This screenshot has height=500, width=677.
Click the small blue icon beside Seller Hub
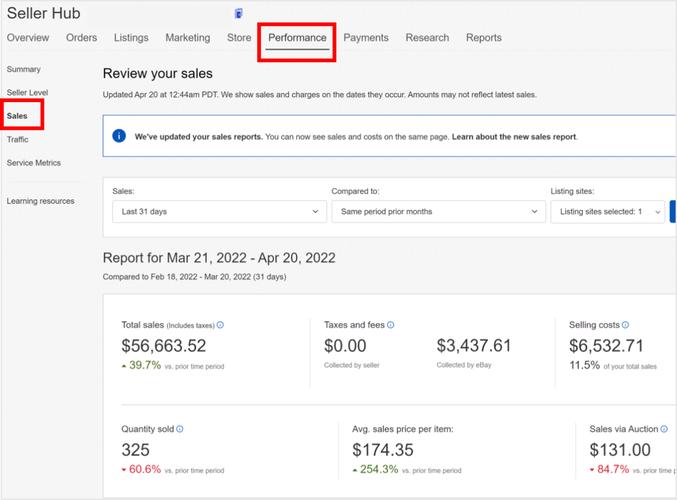point(239,13)
